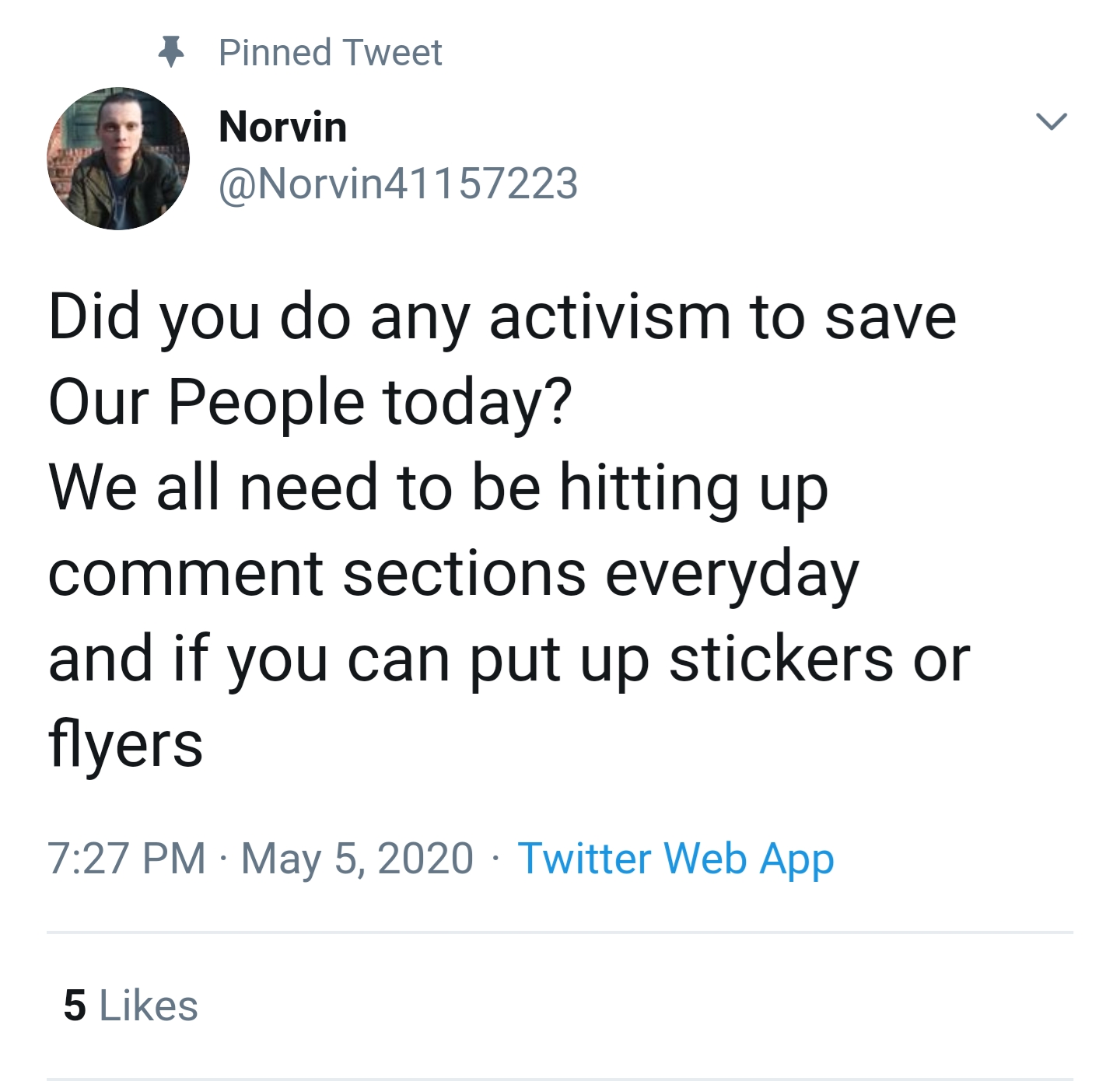The image size is (1120, 1081).
Task: Click the word "Tweet" in the pinned label
Action: 392,53
